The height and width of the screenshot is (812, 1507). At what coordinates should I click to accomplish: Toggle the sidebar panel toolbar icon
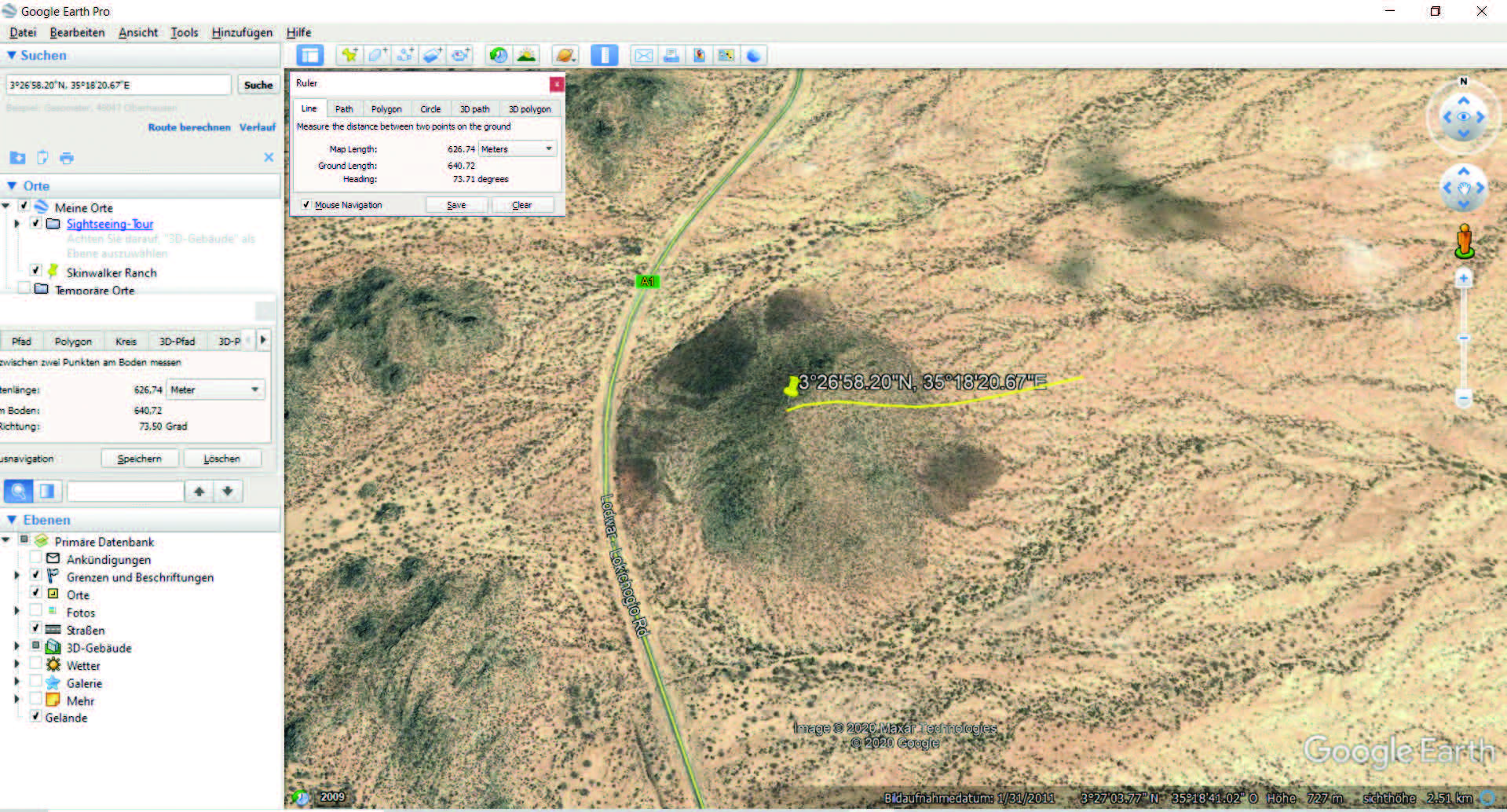[x=309, y=55]
